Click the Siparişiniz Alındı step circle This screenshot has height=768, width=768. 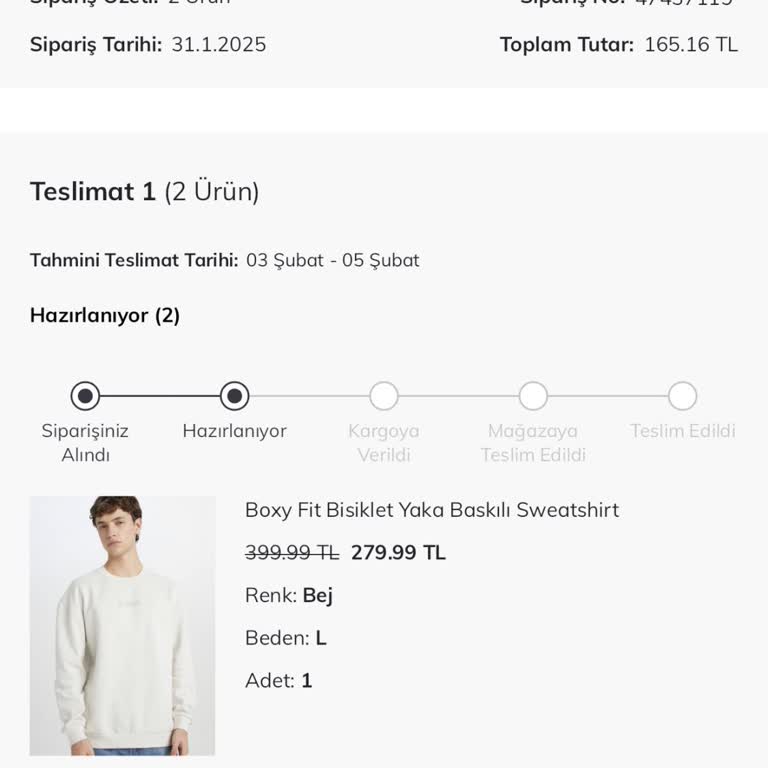85,396
